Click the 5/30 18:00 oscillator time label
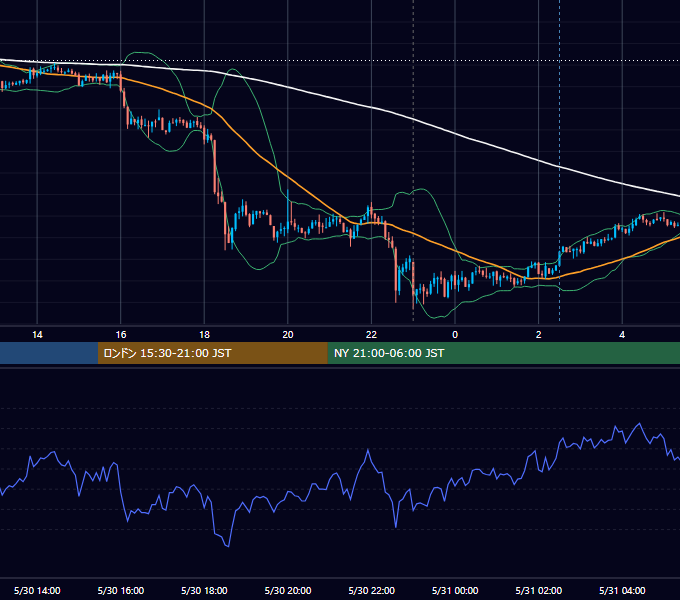The width and height of the screenshot is (680, 600). click(204, 590)
